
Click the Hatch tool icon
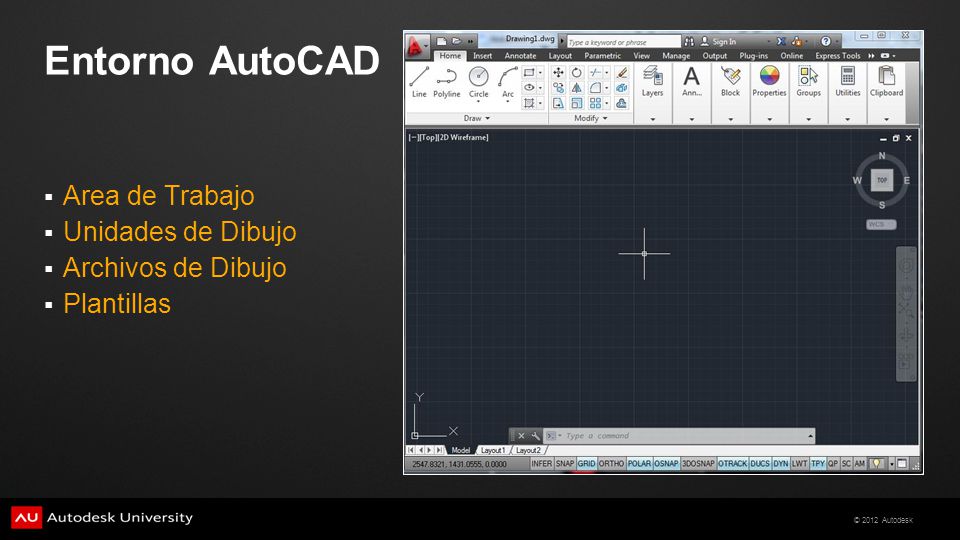click(x=529, y=103)
